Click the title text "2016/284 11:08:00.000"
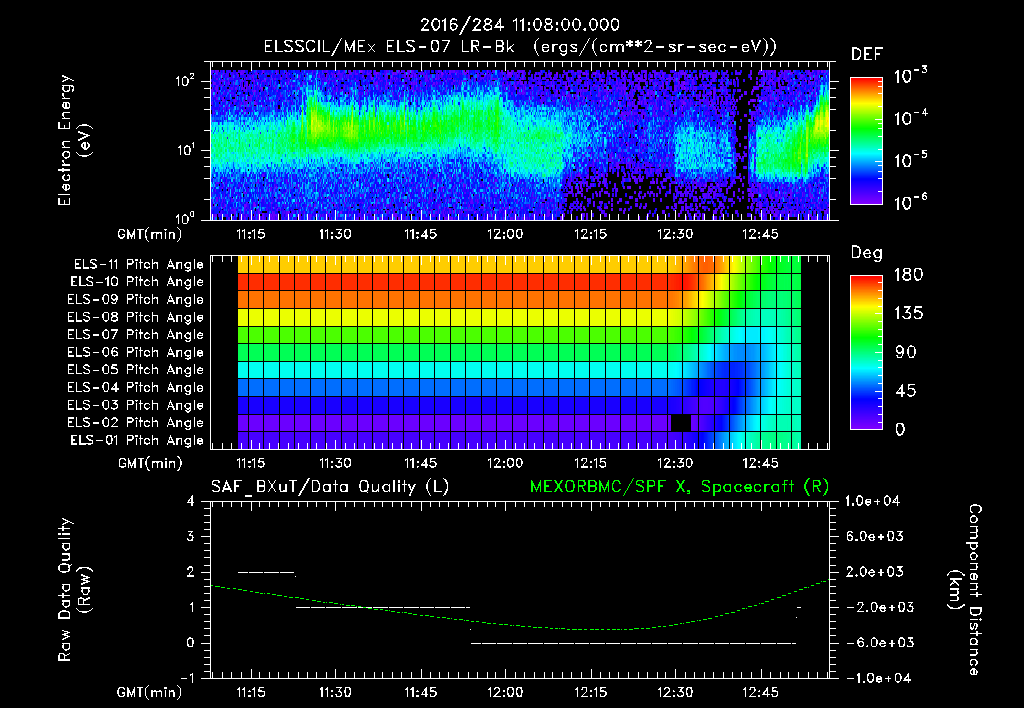The width and height of the screenshot is (1024, 708). pos(519,25)
